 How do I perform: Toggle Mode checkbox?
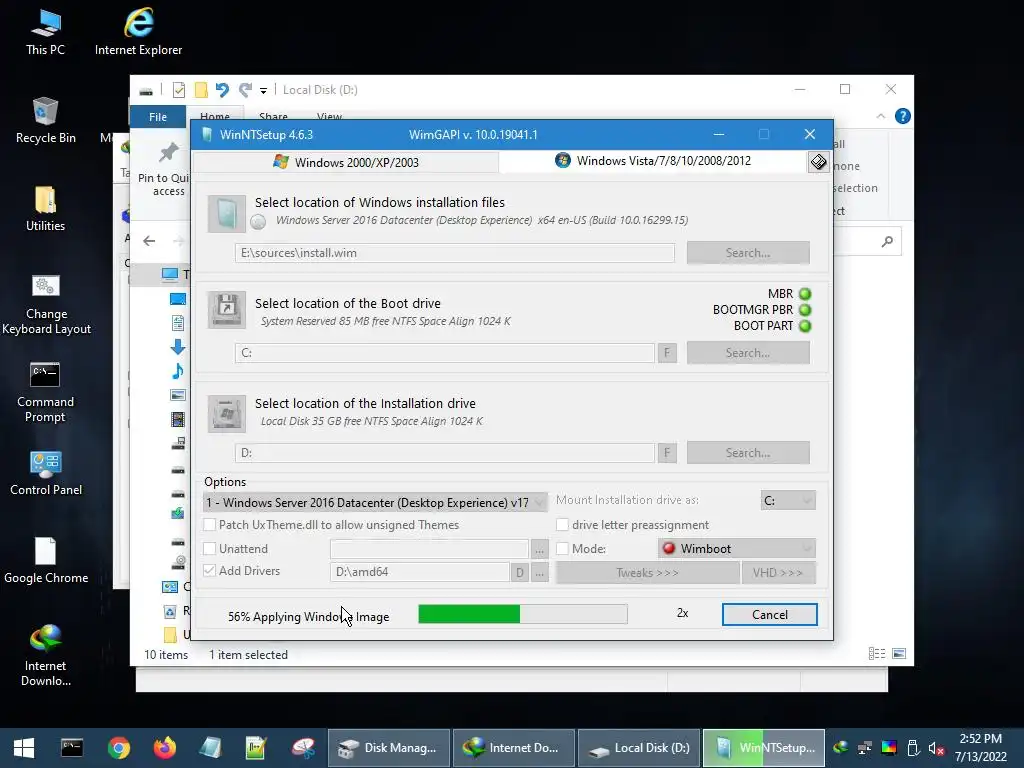coord(562,549)
